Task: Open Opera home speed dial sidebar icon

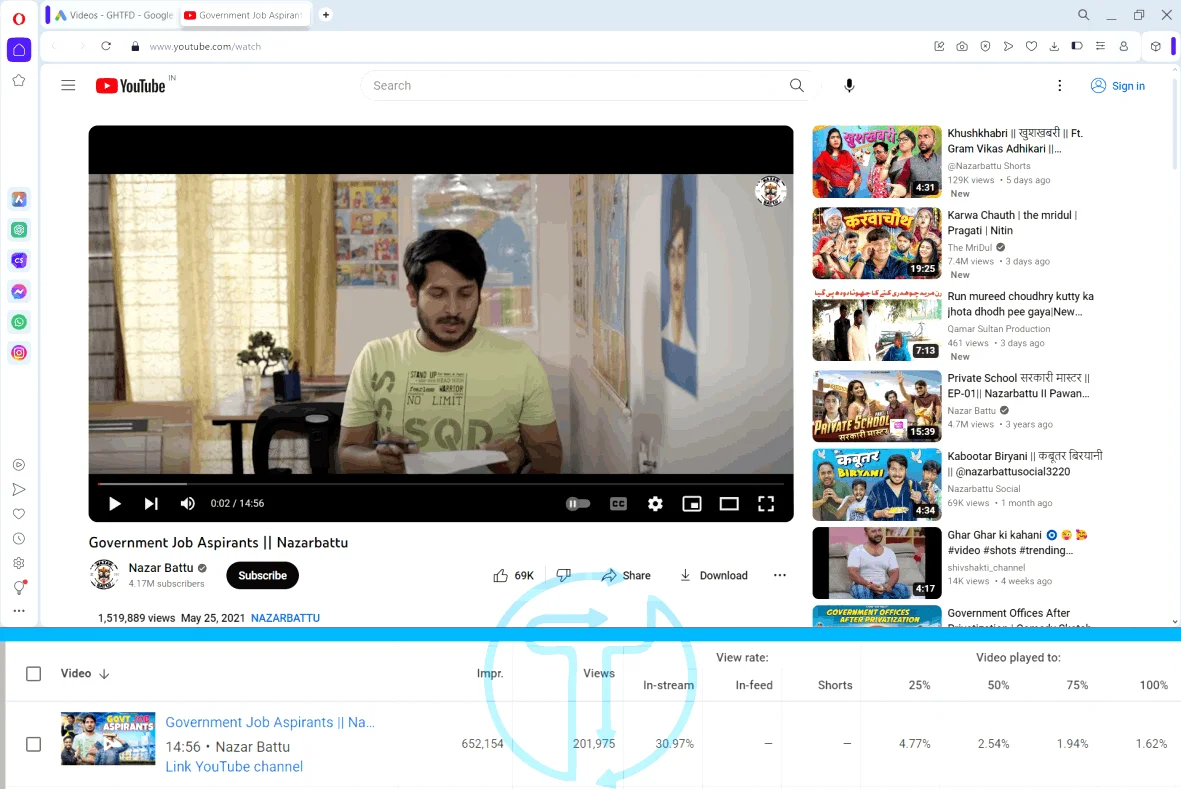Action: pos(19,50)
